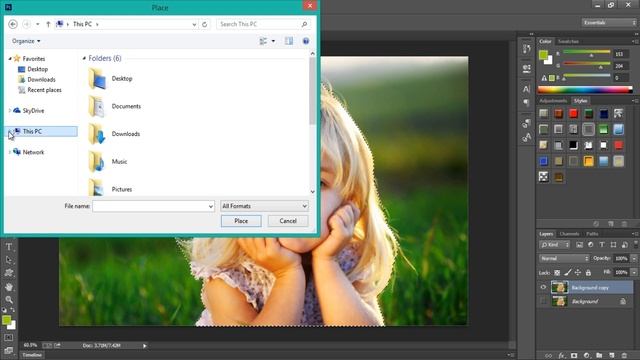Select Recent places under Favorites

coord(44,90)
